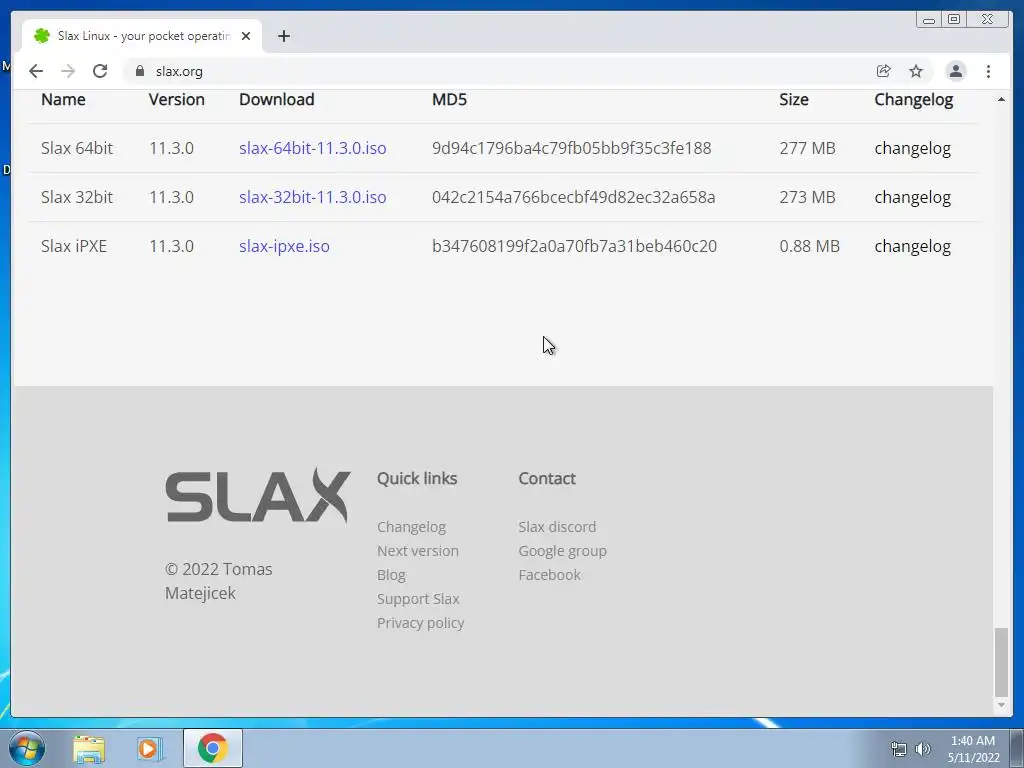Select the 32bit MD5 hash 042c2154...

coord(573,197)
